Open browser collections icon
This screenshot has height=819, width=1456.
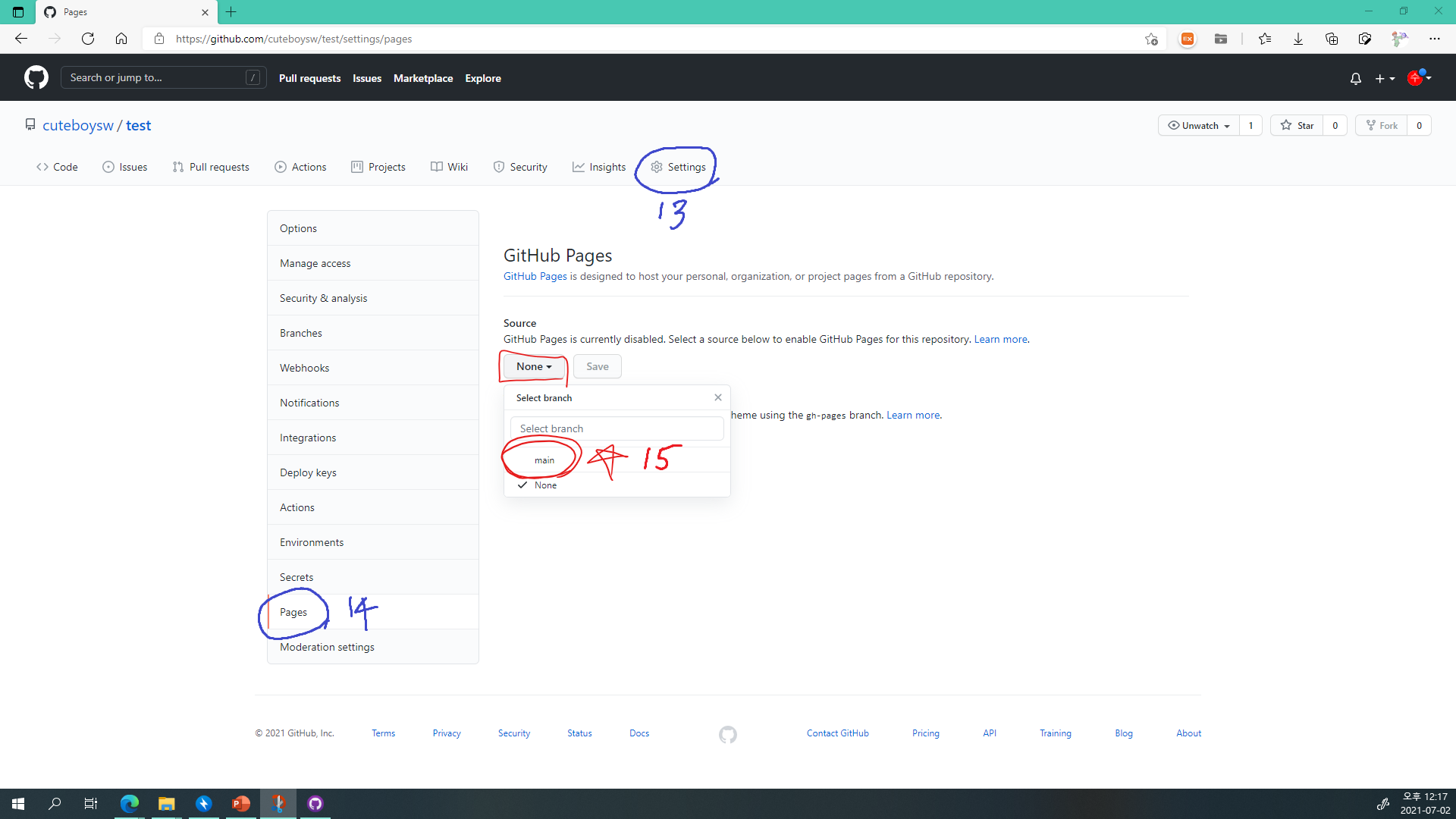point(1332,39)
